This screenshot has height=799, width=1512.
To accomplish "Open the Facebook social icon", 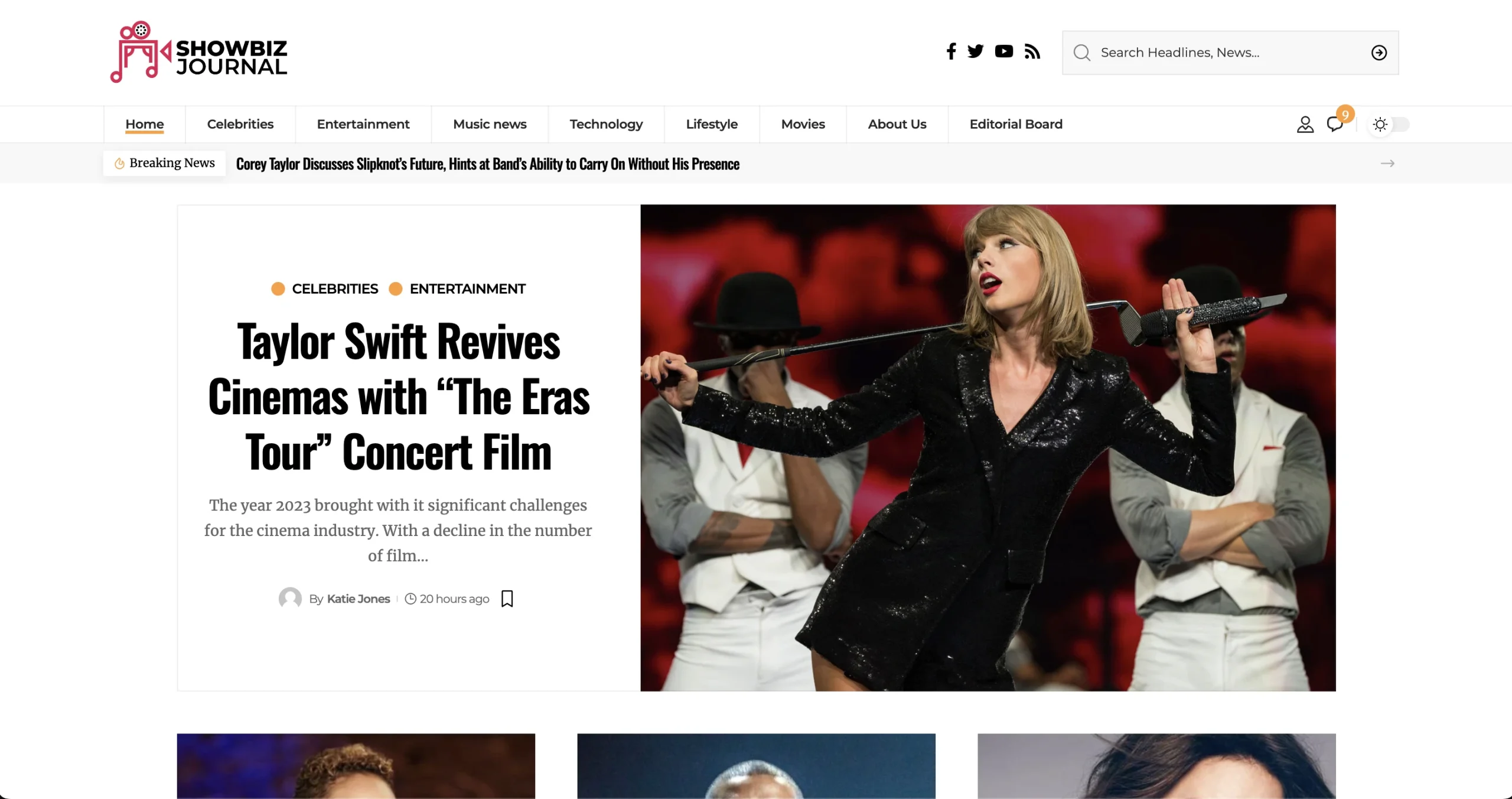I will [x=951, y=52].
